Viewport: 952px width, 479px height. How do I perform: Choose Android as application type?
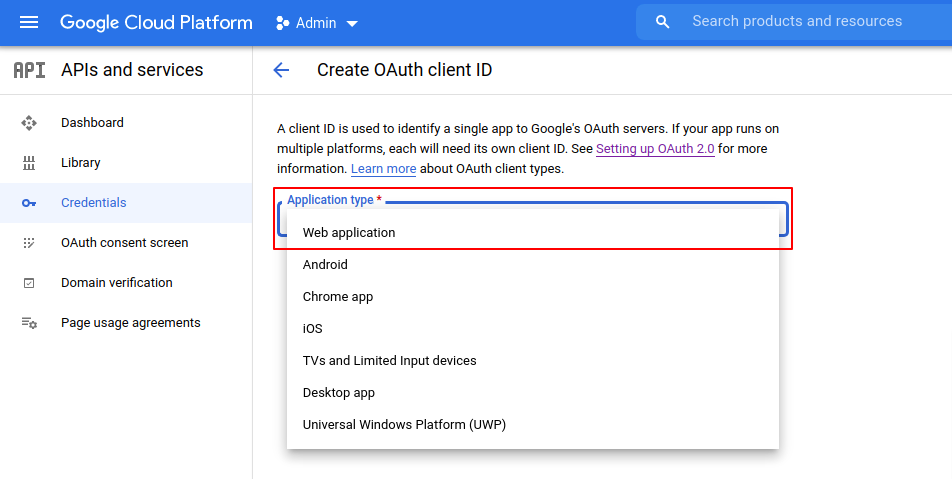click(x=325, y=265)
